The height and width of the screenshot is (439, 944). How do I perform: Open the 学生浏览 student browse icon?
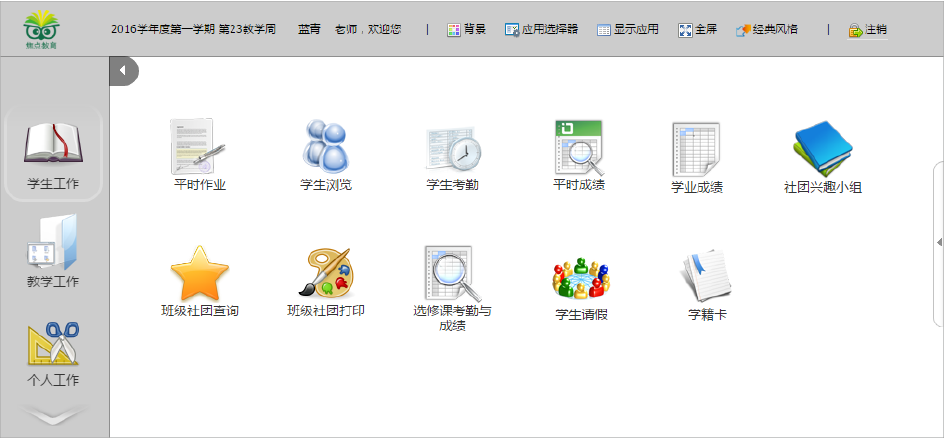pos(326,148)
